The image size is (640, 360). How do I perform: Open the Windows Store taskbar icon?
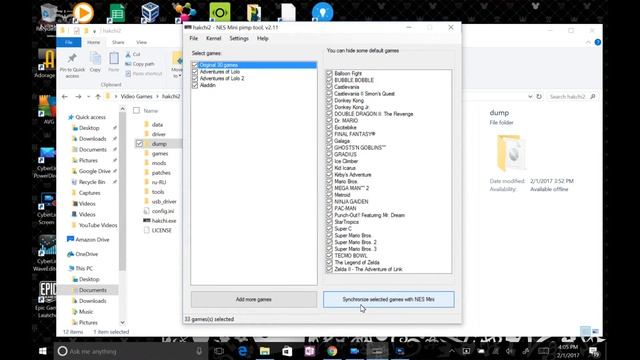point(287,351)
